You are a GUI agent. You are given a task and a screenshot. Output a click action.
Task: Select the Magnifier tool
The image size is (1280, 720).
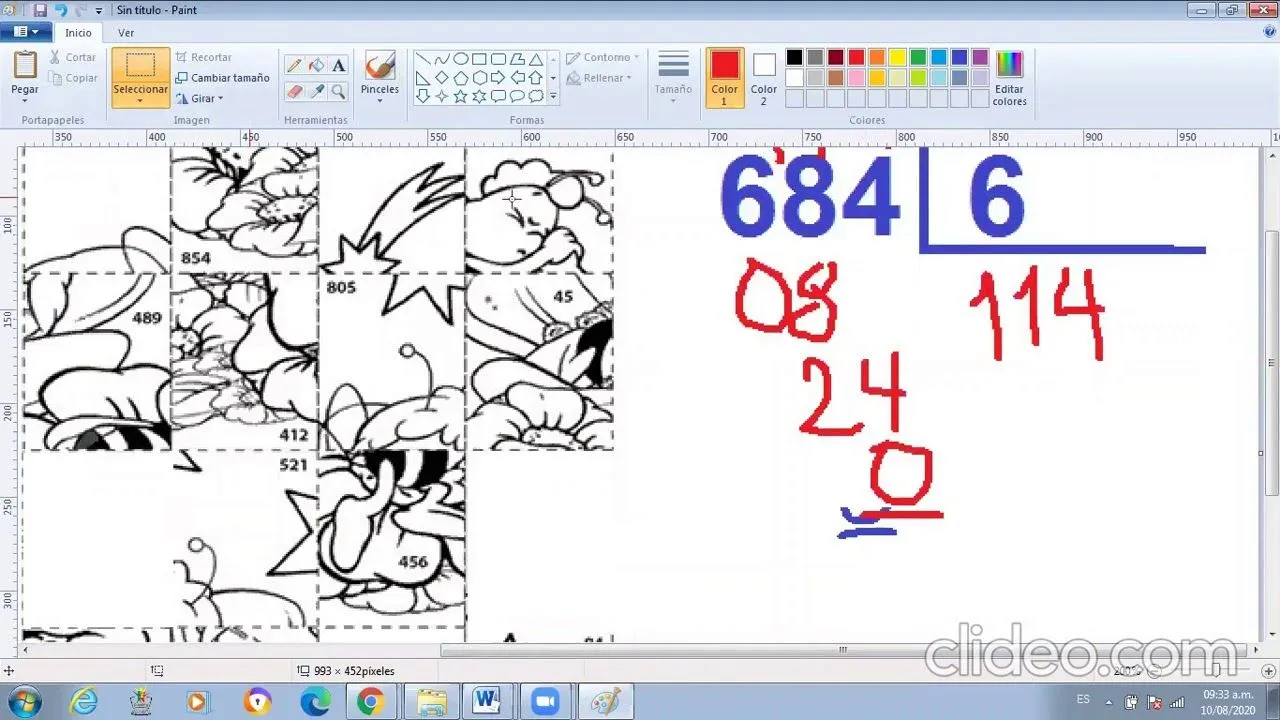[x=339, y=91]
